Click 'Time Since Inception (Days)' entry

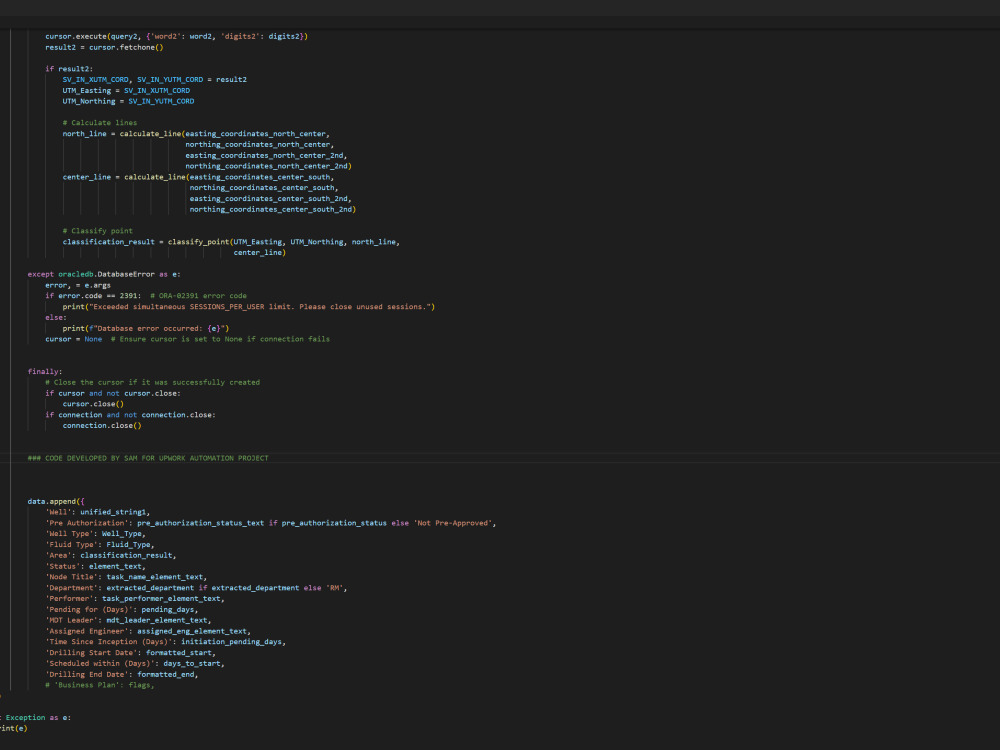pos(165,642)
